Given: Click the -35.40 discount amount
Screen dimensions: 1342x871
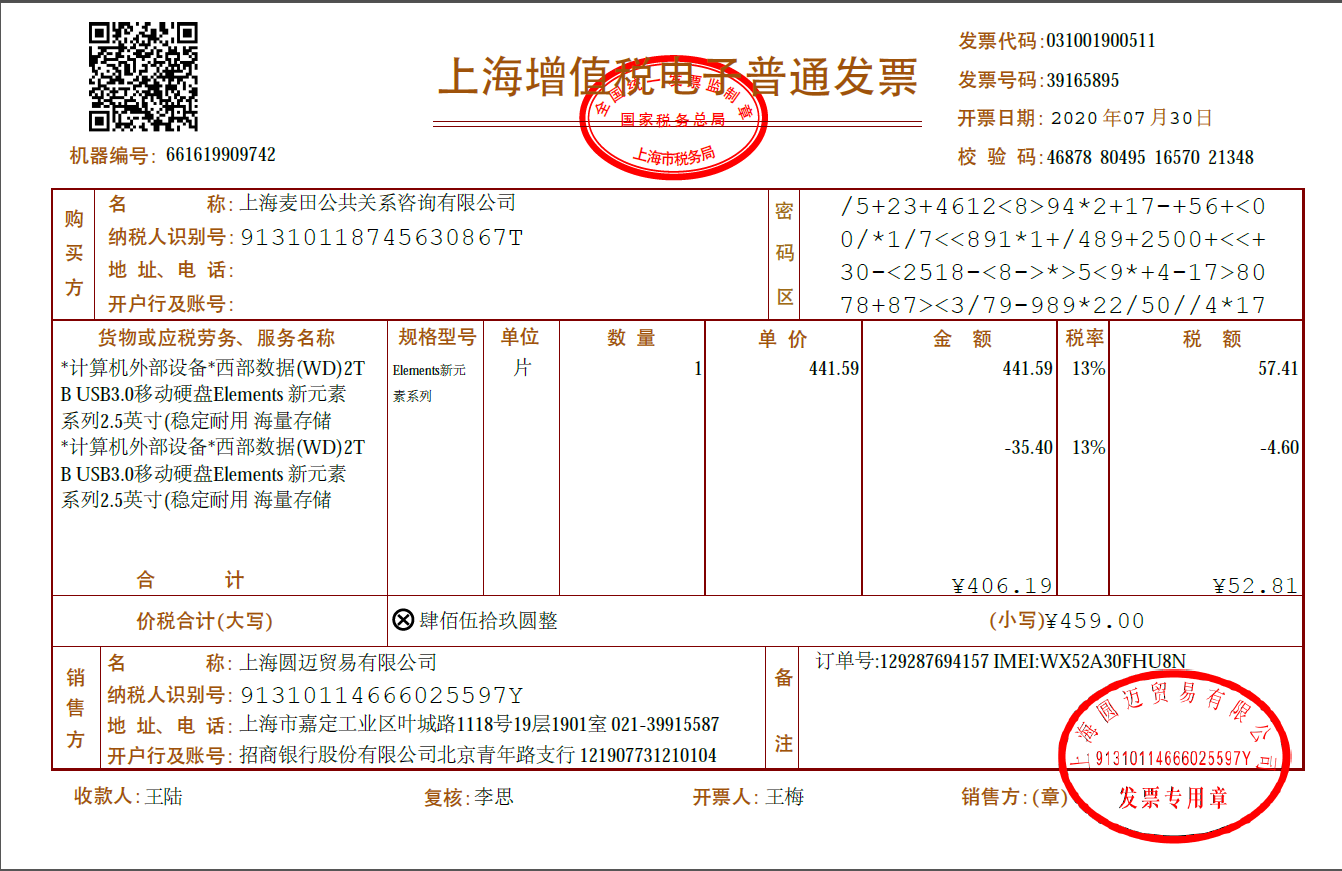Looking at the screenshot, I should [x=1028, y=448].
